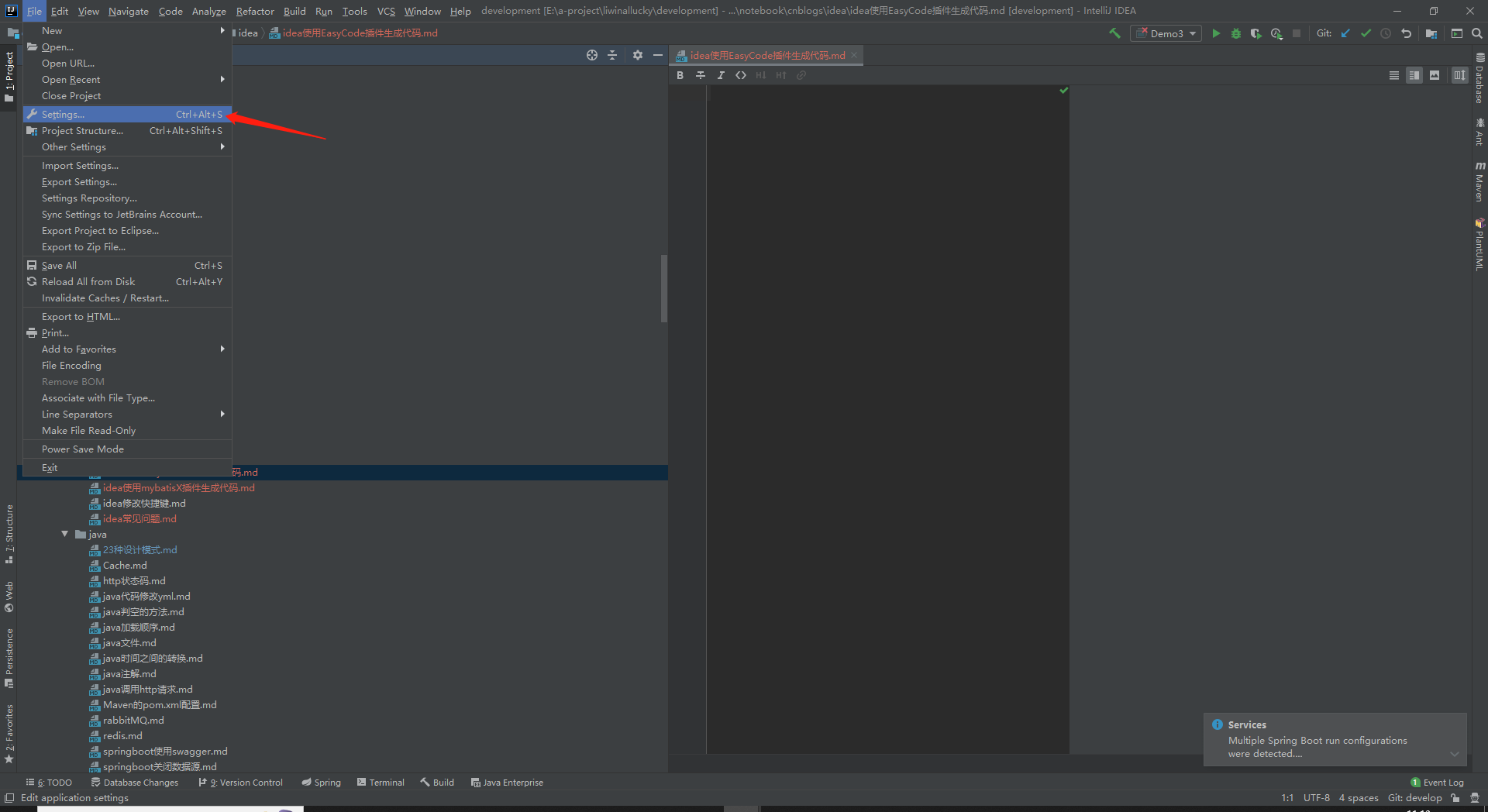Image resolution: width=1488 pixels, height=812 pixels.
Task: Apply inline code formatting
Action: pyautogui.click(x=741, y=75)
